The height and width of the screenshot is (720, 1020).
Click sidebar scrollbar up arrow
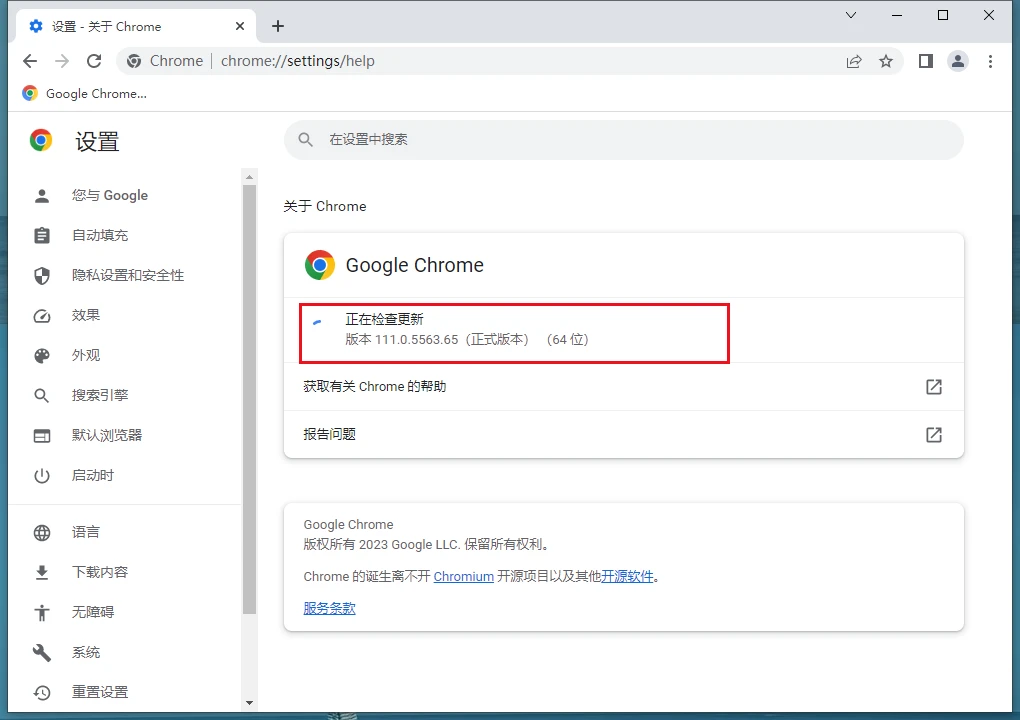pos(249,177)
